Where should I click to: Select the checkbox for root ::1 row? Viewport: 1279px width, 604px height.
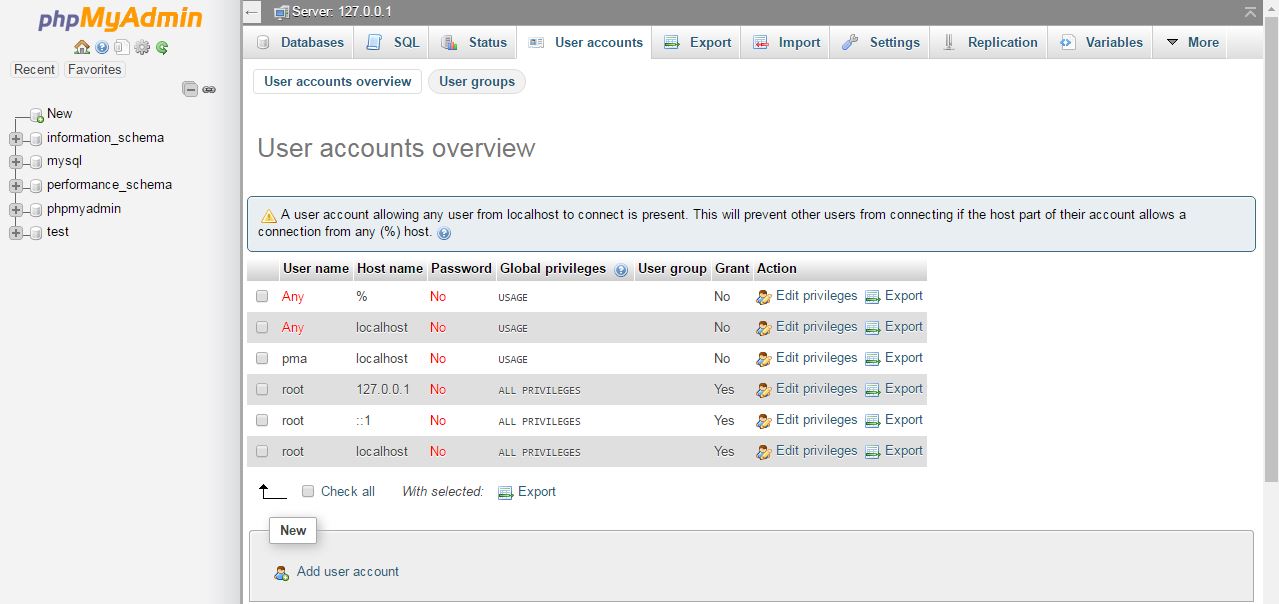pyautogui.click(x=262, y=420)
